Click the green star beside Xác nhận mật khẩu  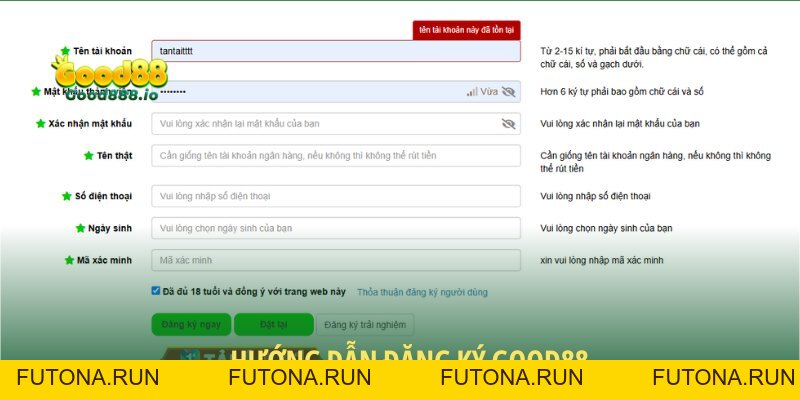(41, 124)
